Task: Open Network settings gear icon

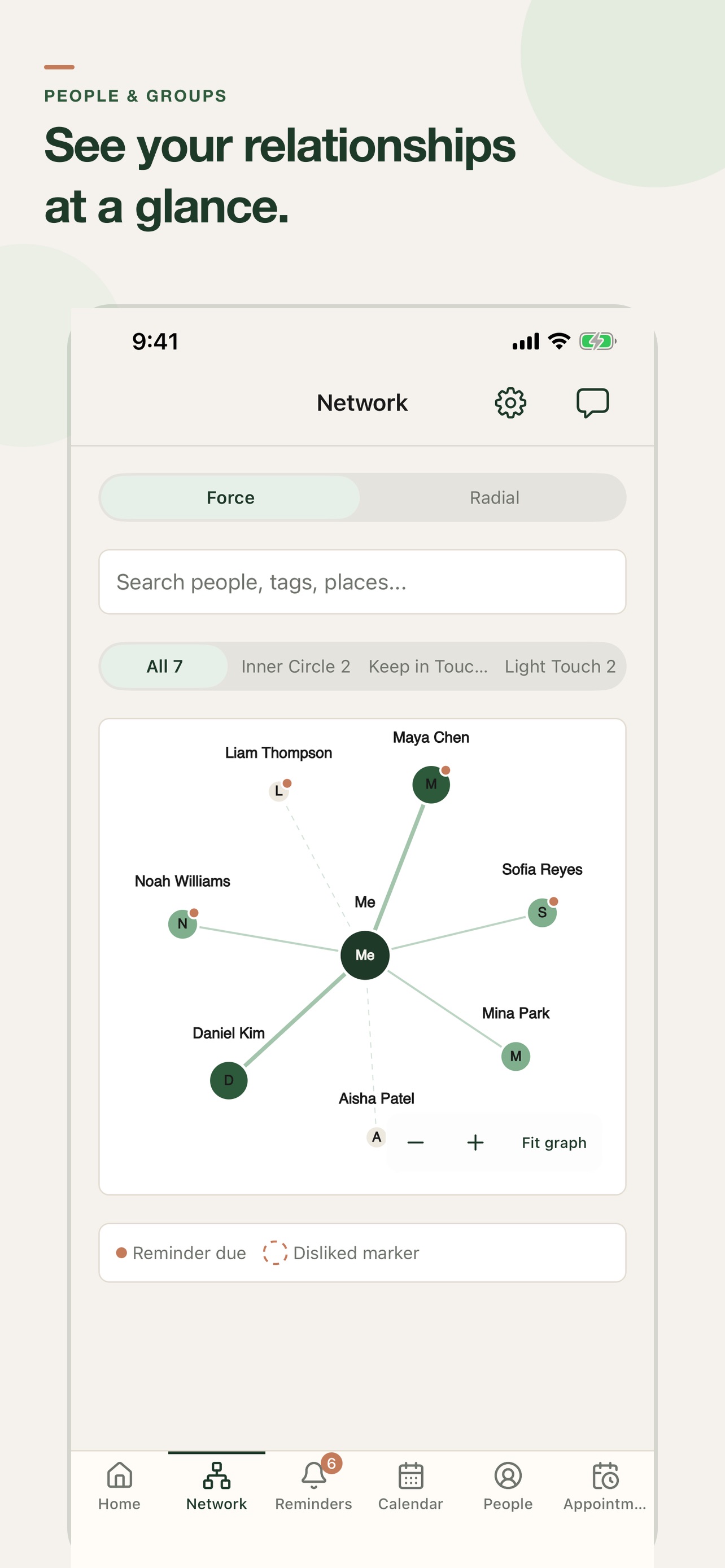Action: point(510,402)
